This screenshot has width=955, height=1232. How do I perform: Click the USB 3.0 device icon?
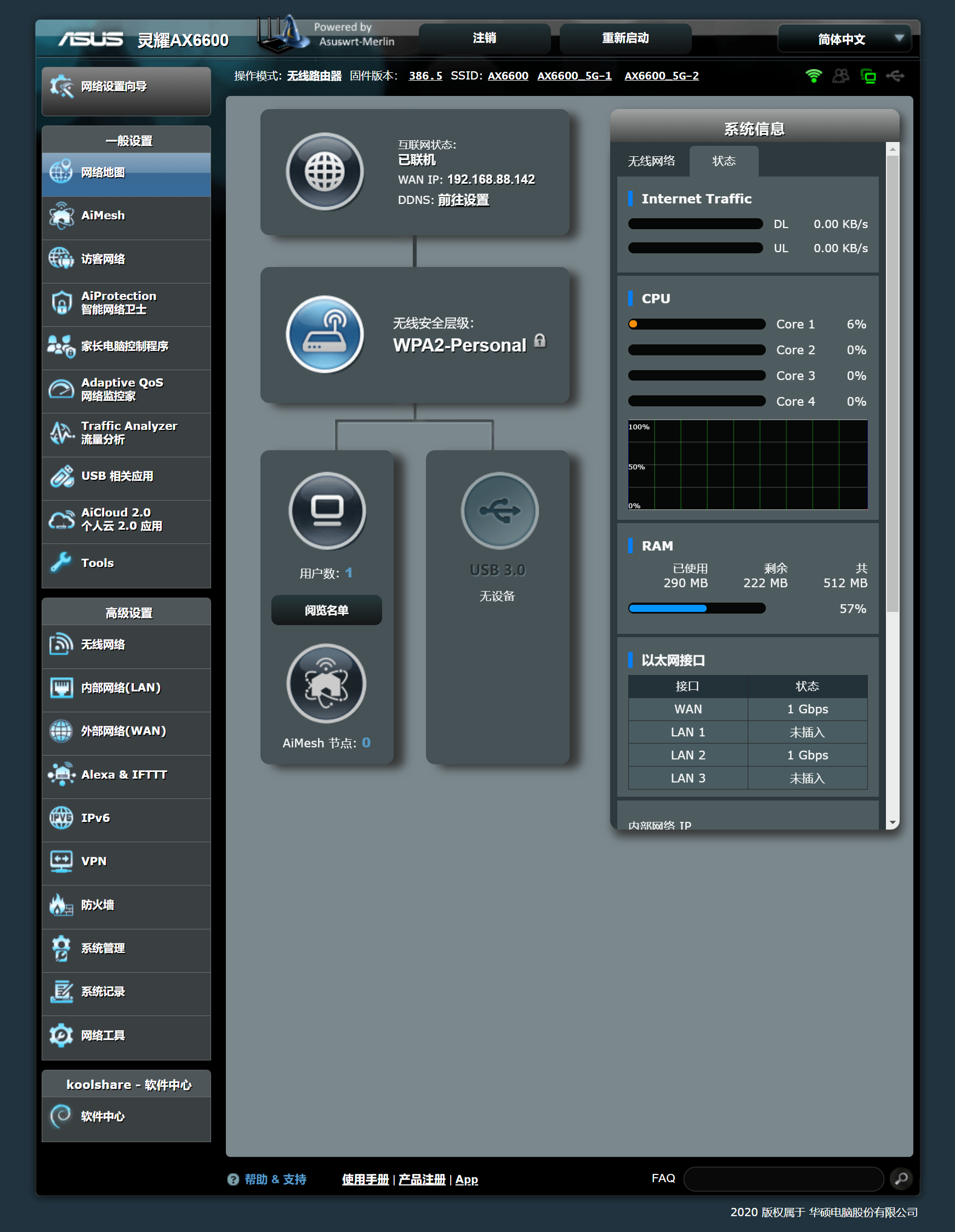(x=499, y=510)
